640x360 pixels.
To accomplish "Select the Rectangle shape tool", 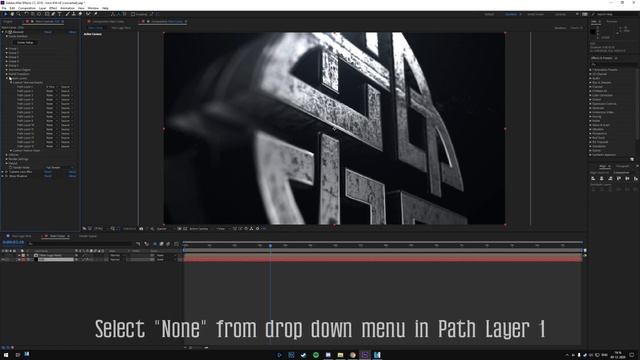I will [x=47, y=14].
